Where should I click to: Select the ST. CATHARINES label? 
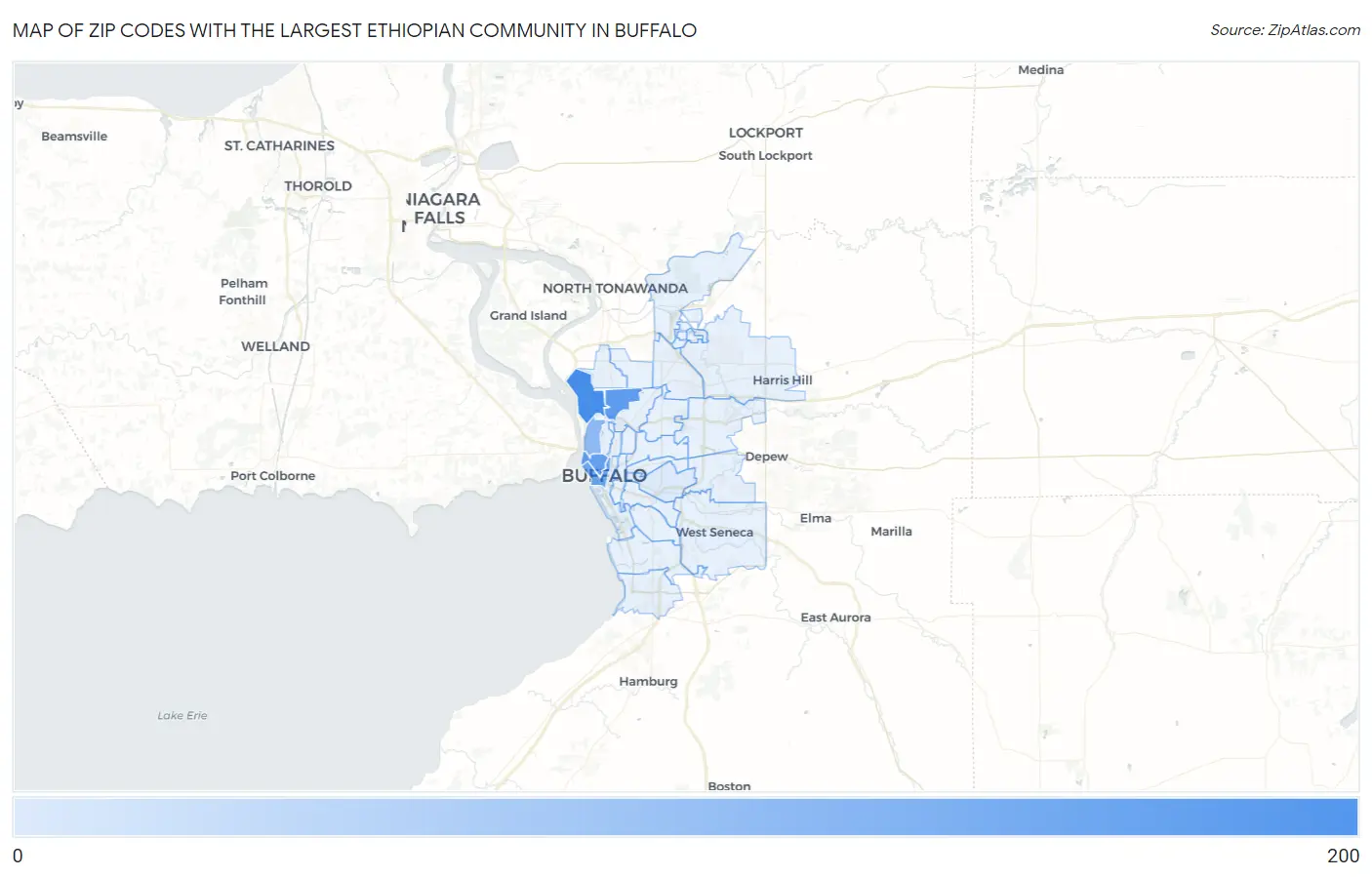279,145
